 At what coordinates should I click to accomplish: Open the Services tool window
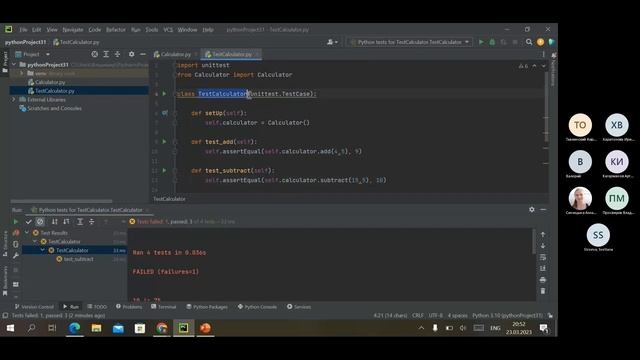298,307
